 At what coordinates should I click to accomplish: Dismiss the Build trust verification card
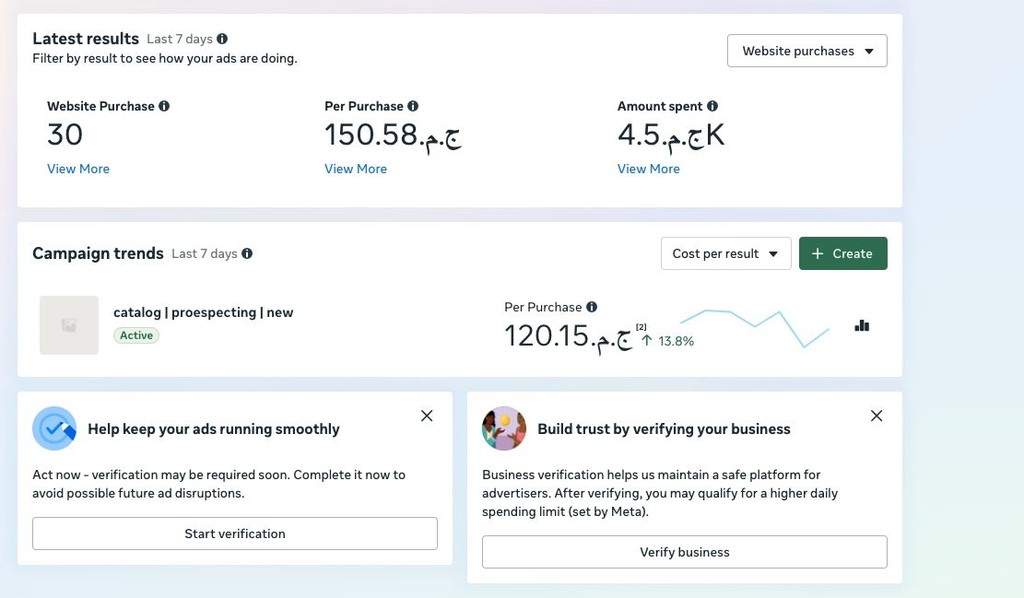(x=877, y=416)
